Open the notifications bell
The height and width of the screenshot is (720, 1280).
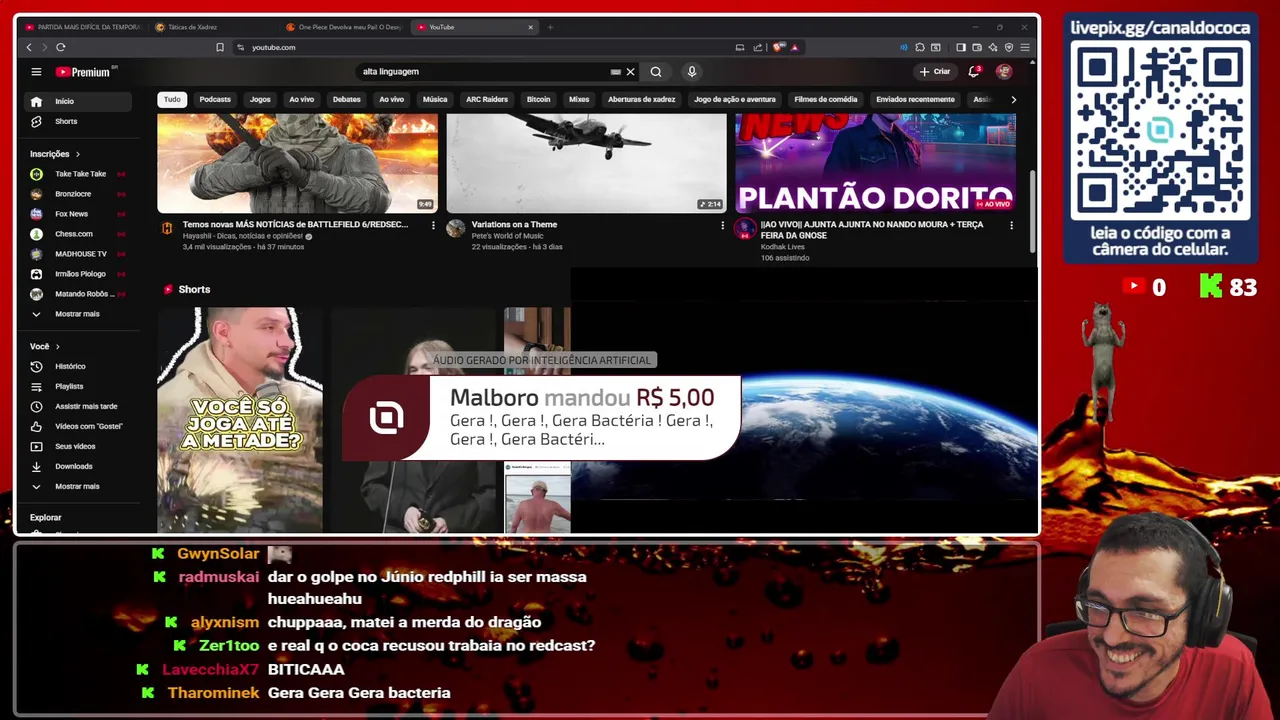pos(974,72)
